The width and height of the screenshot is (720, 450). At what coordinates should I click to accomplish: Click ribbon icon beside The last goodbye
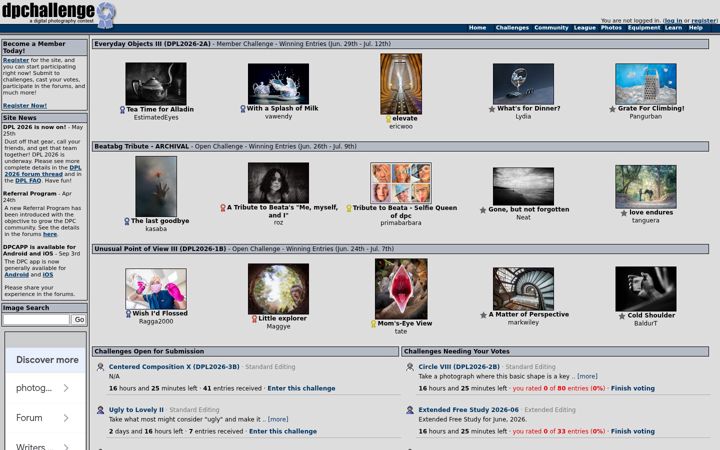coord(127,221)
